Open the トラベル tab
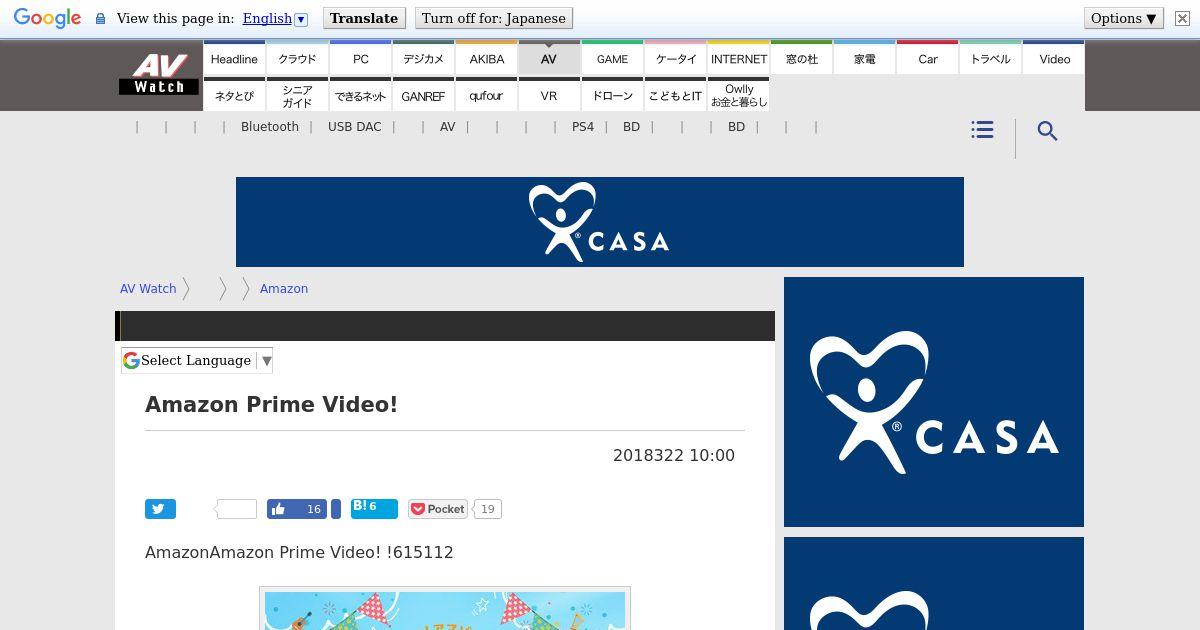The height and width of the screenshot is (630, 1200). tap(991, 58)
